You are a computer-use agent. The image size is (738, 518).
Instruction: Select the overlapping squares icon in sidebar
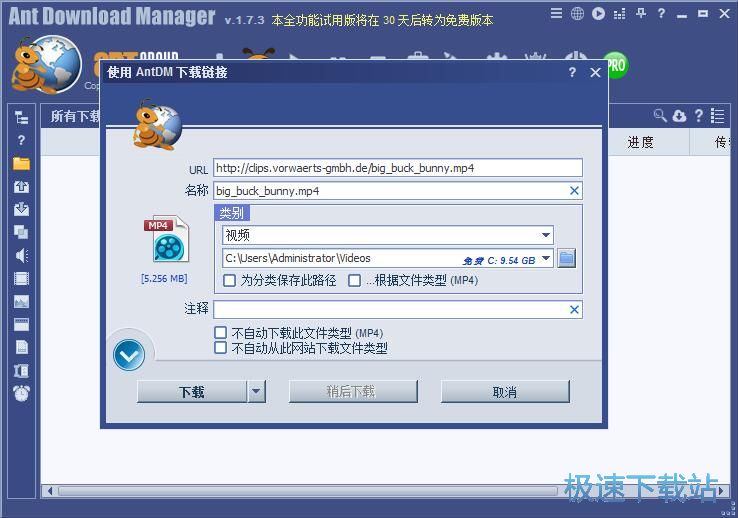(x=21, y=232)
